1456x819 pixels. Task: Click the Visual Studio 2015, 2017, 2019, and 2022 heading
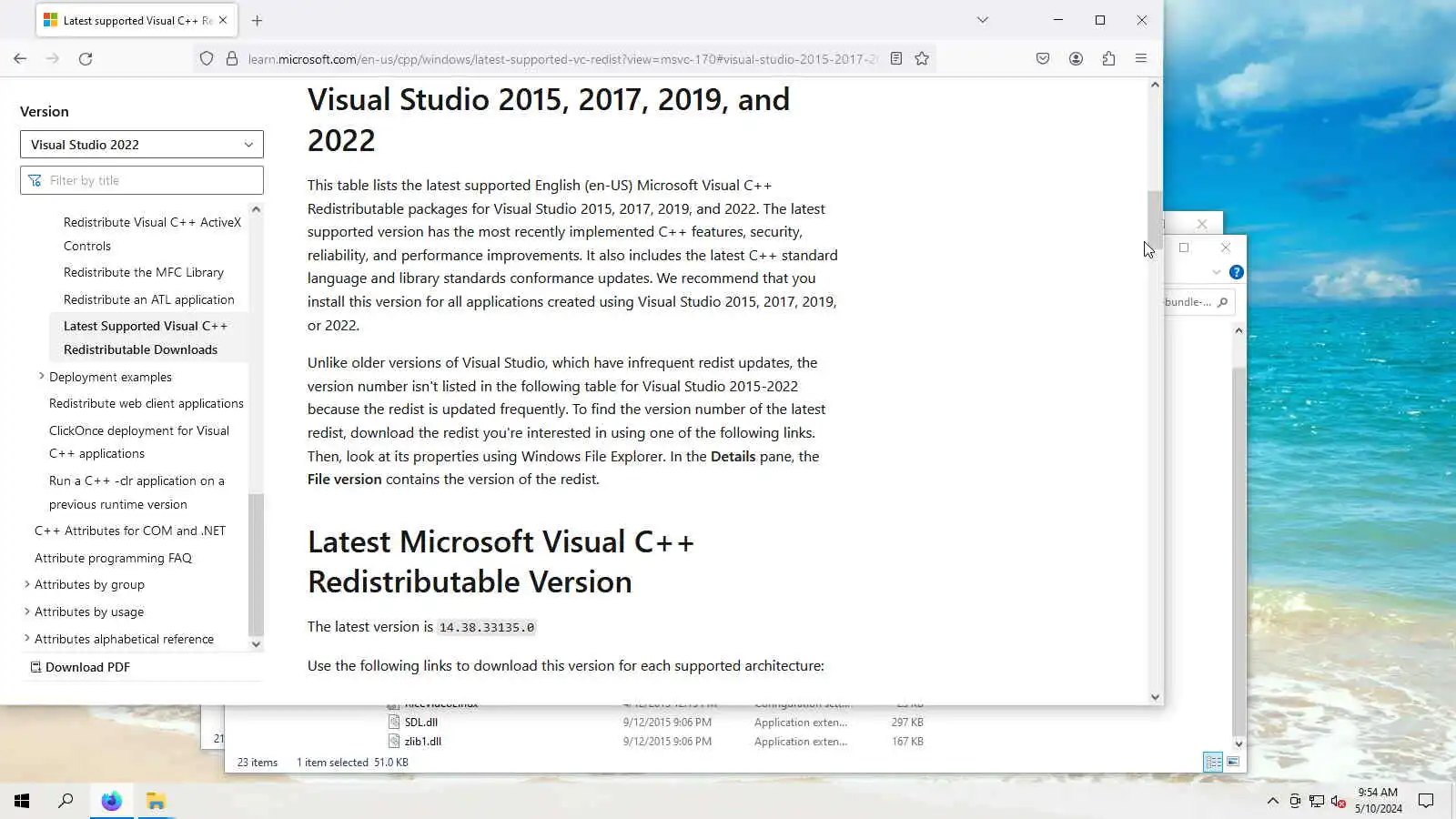point(549,119)
